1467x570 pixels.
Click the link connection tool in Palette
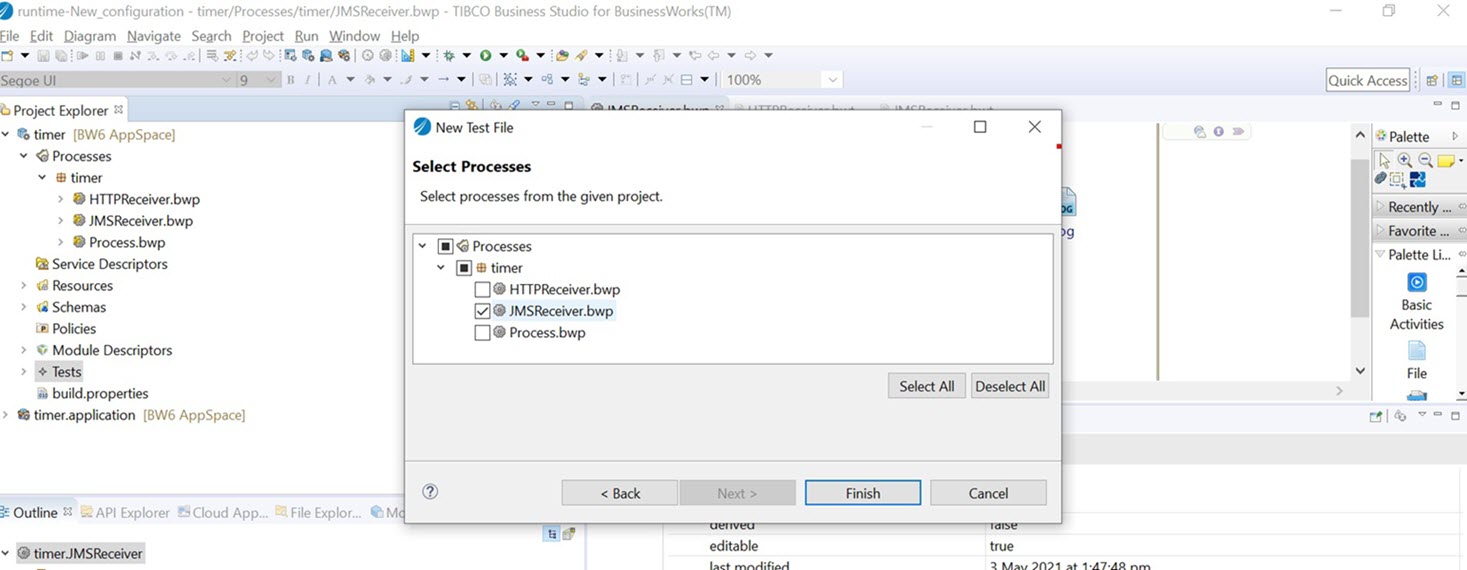coord(1381,179)
